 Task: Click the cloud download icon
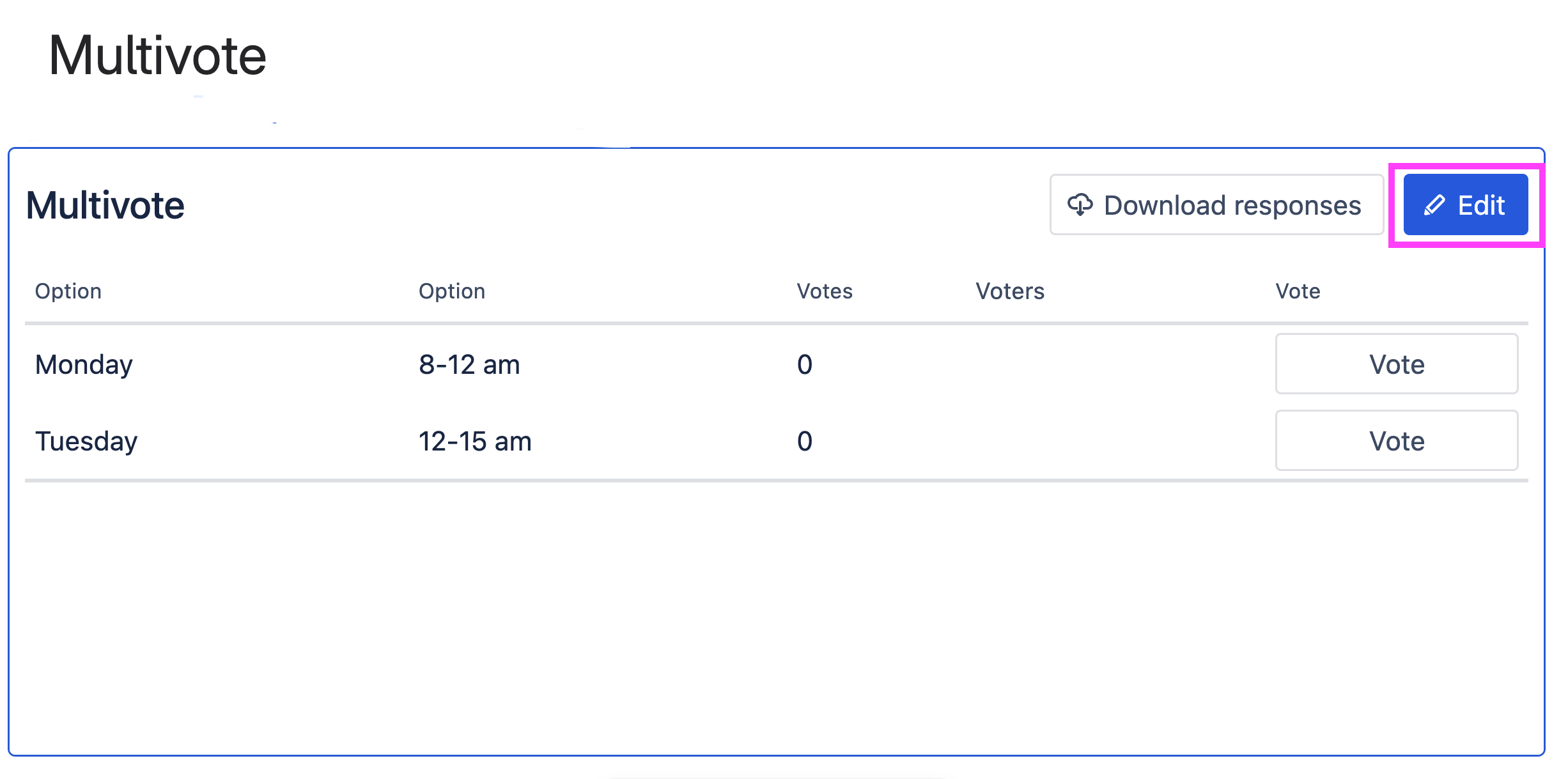pos(1080,205)
